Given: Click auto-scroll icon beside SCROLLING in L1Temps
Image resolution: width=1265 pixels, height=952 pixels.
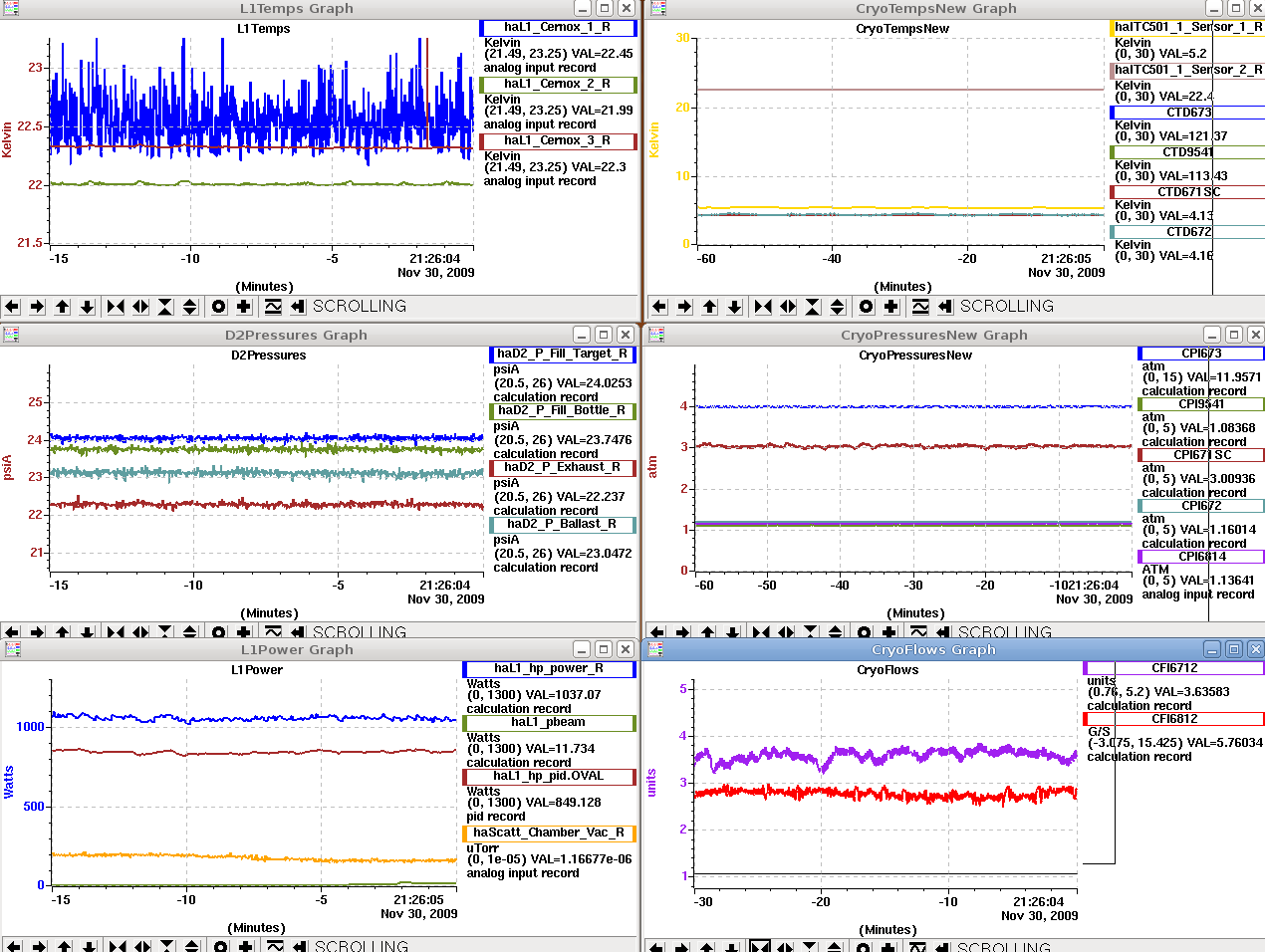Looking at the screenshot, I should [x=298, y=307].
